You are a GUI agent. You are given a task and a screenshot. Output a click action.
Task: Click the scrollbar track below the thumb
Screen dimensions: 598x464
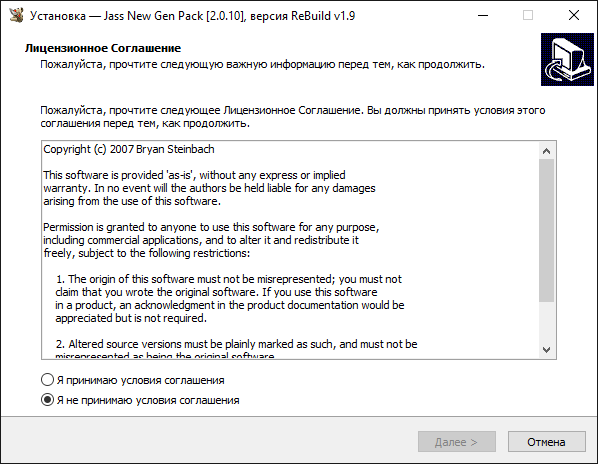pyautogui.click(x=546, y=321)
